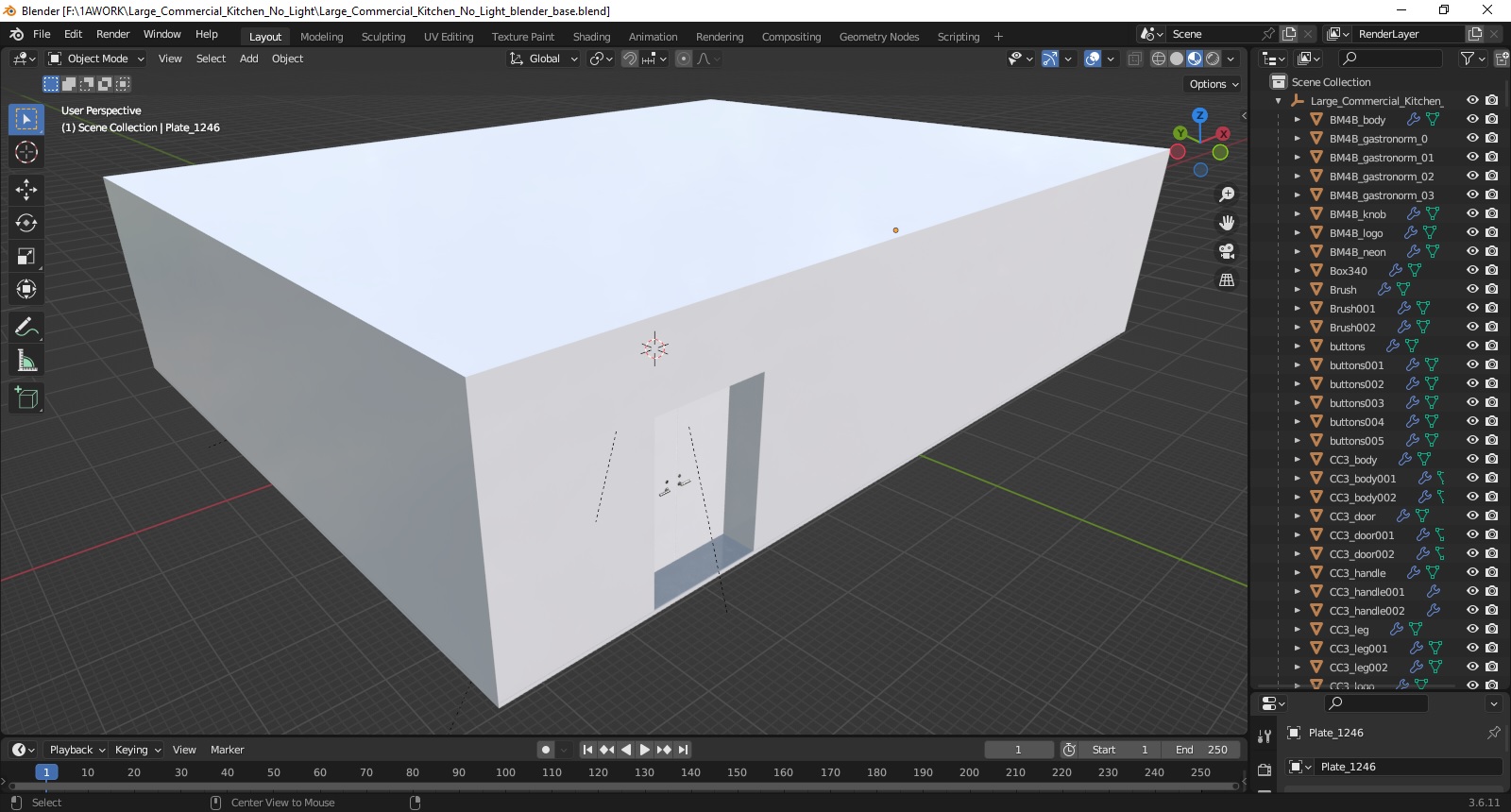Screen dimensions: 1511x812
Task: Open the Playback dropdown
Action: tap(76, 750)
